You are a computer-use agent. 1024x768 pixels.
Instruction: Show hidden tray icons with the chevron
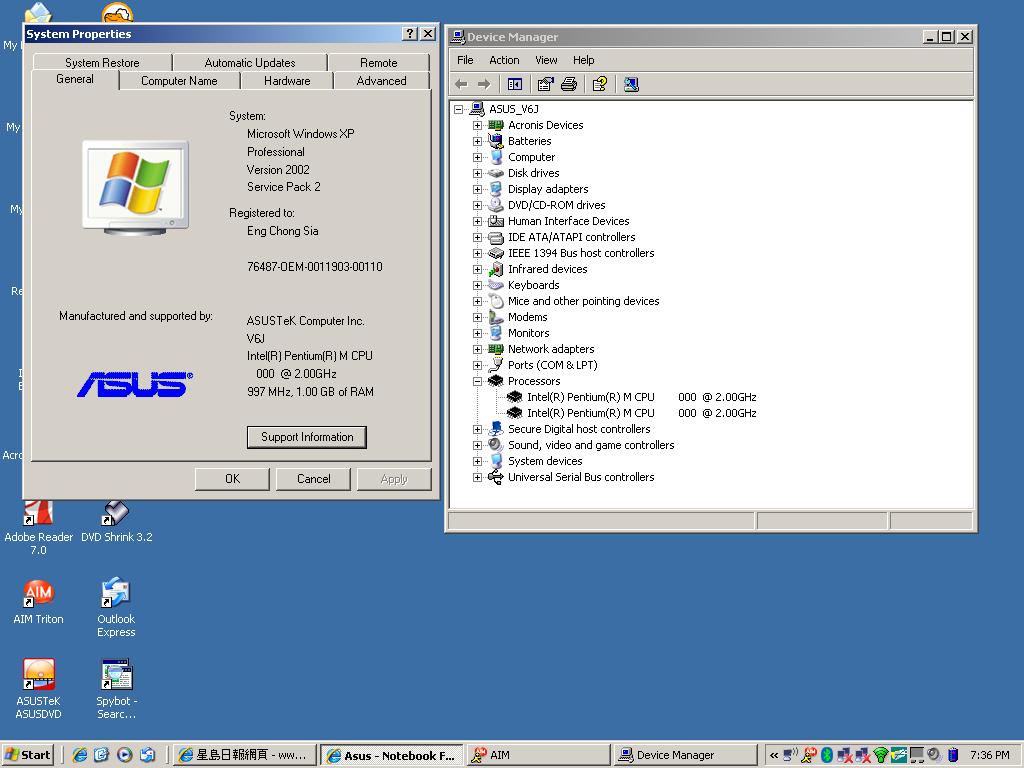click(x=774, y=755)
